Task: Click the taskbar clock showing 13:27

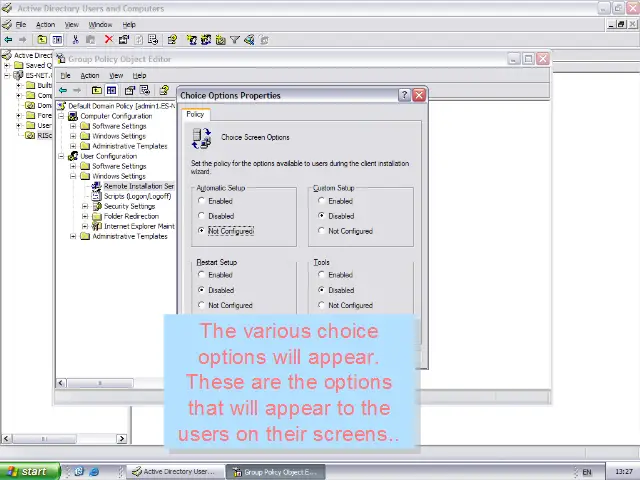Action: click(623, 472)
